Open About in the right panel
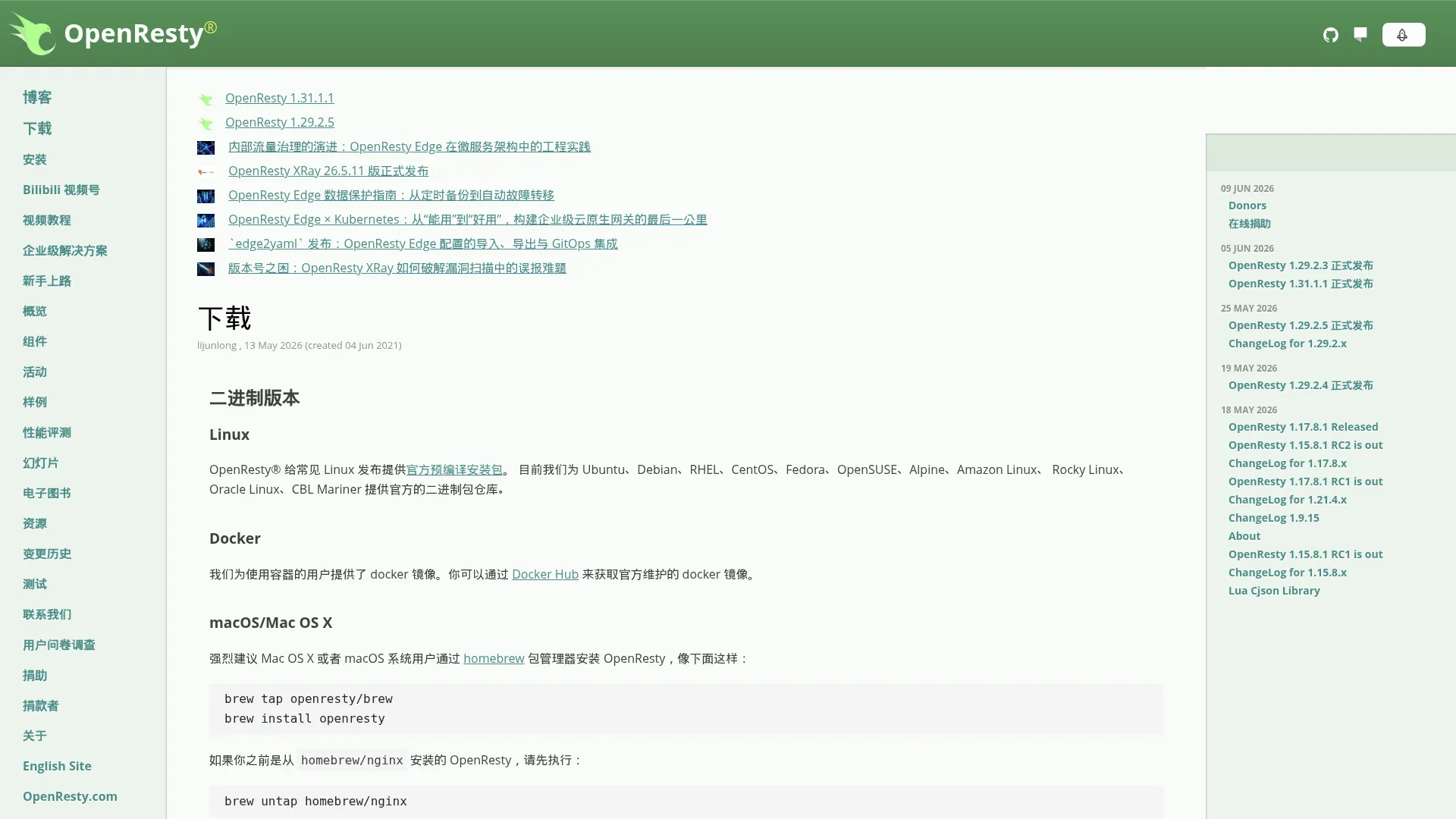The height and width of the screenshot is (819, 1456). pyautogui.click(x=1244, y=536)
